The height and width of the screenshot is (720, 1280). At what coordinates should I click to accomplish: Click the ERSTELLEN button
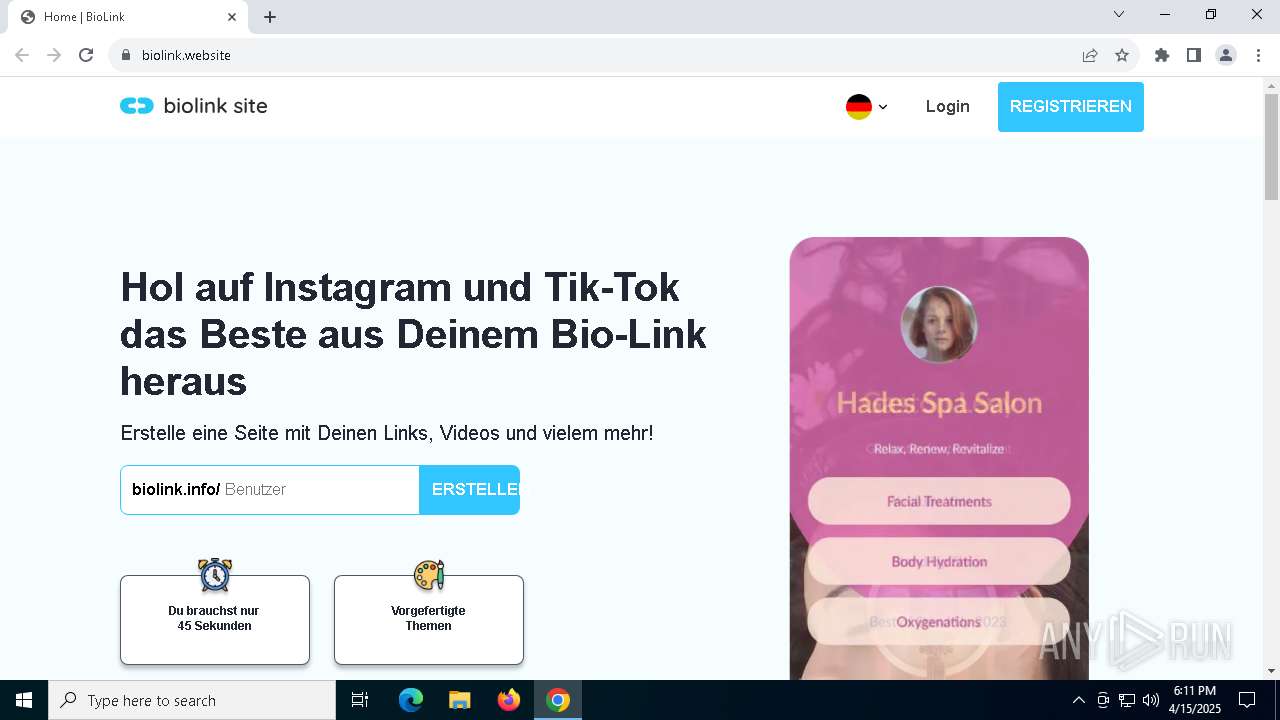(469, 490)
